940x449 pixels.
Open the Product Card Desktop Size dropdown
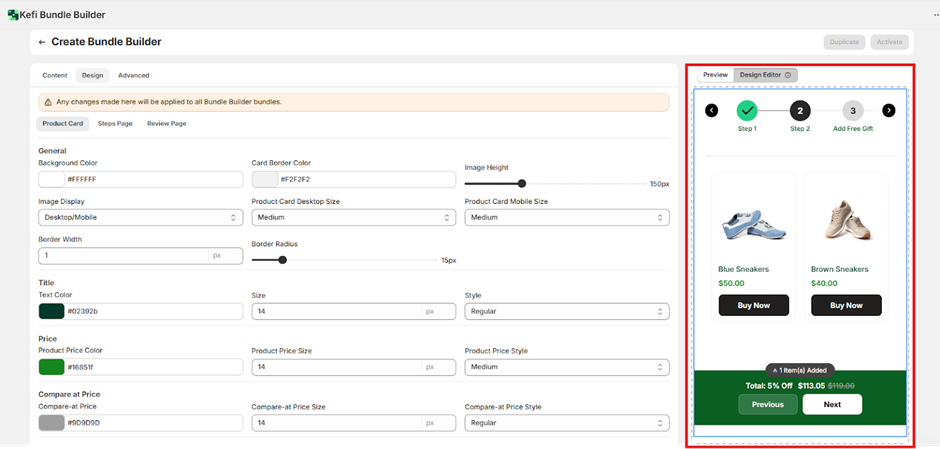tap(353, 217)
